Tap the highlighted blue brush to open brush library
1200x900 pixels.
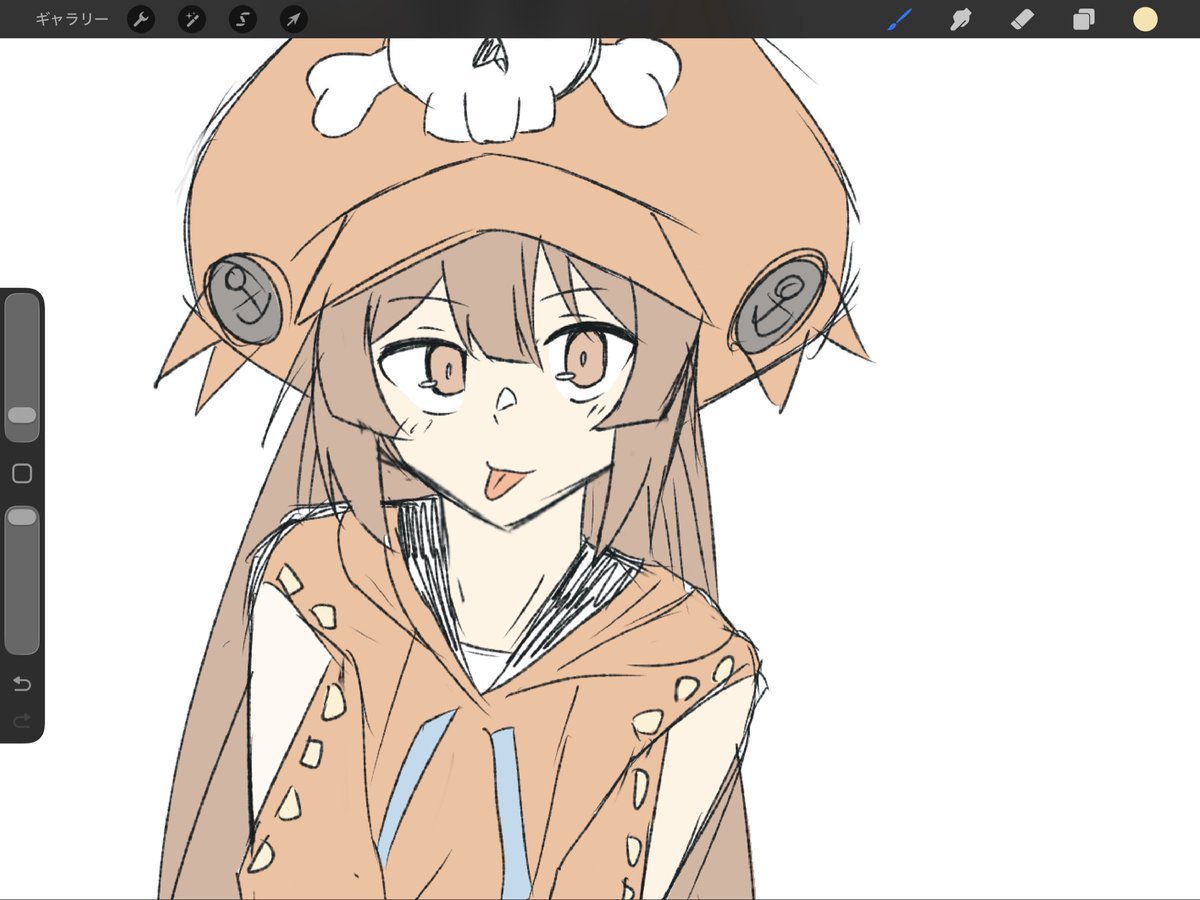pos(898,18)
